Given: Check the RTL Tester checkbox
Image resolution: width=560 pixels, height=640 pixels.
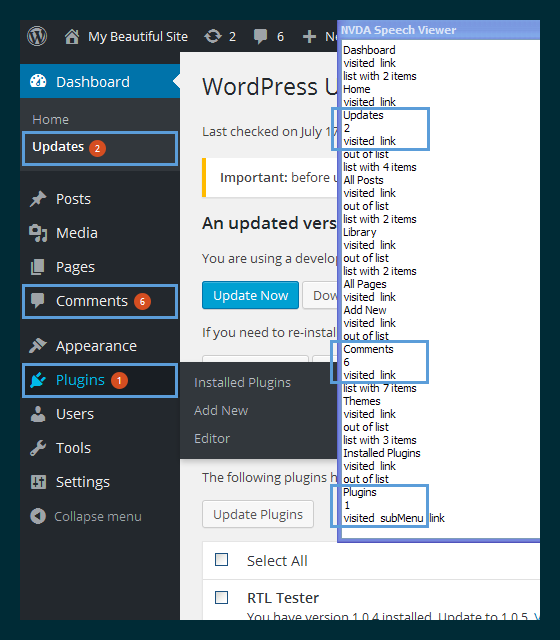Looking at the screenshot, I should [222, 598].
